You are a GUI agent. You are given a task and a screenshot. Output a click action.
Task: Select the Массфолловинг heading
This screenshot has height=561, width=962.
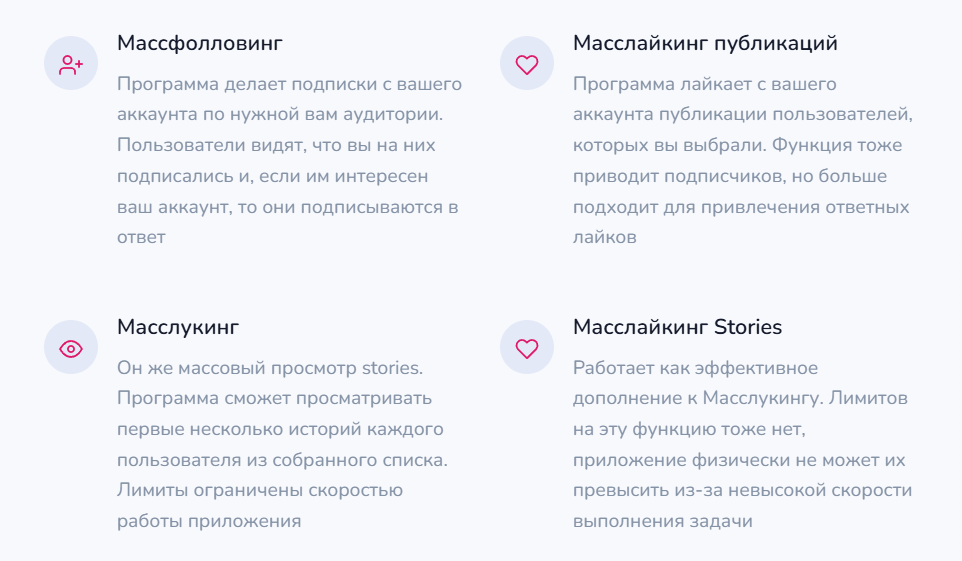(x=200, y=44)
